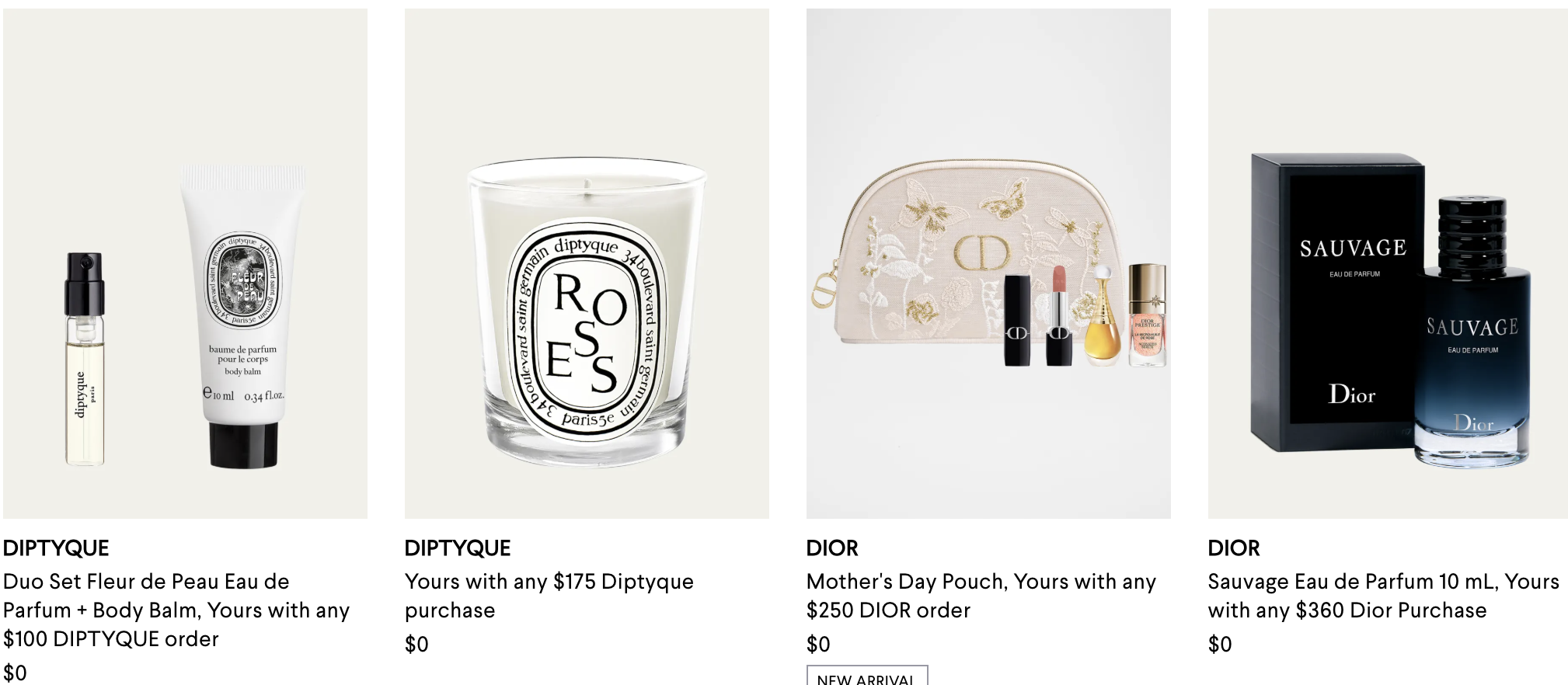Click the Diptyque Roses candle image

[x=587, y=263]
